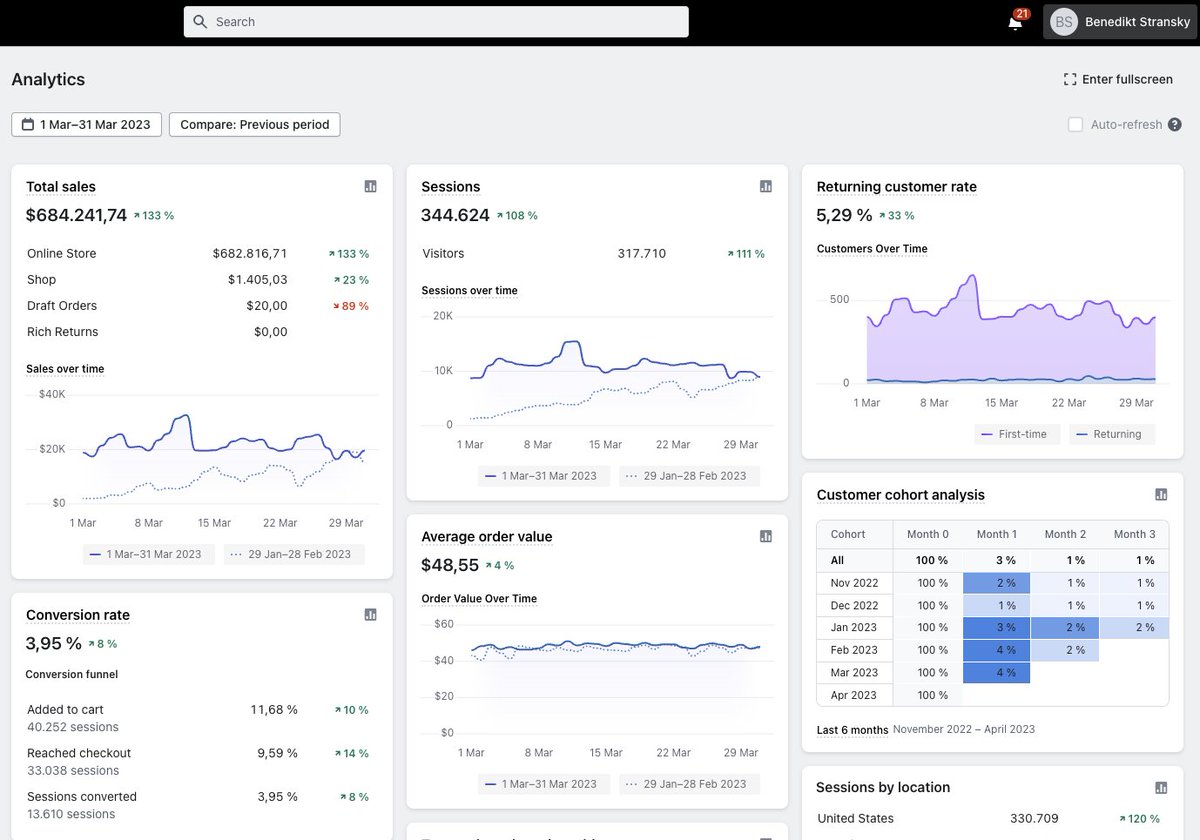Screen dimensions: 1200x840
Task: Toggle 1 Mar–31 Mar legend in Sessions chart
Action: tap(542, 476)
